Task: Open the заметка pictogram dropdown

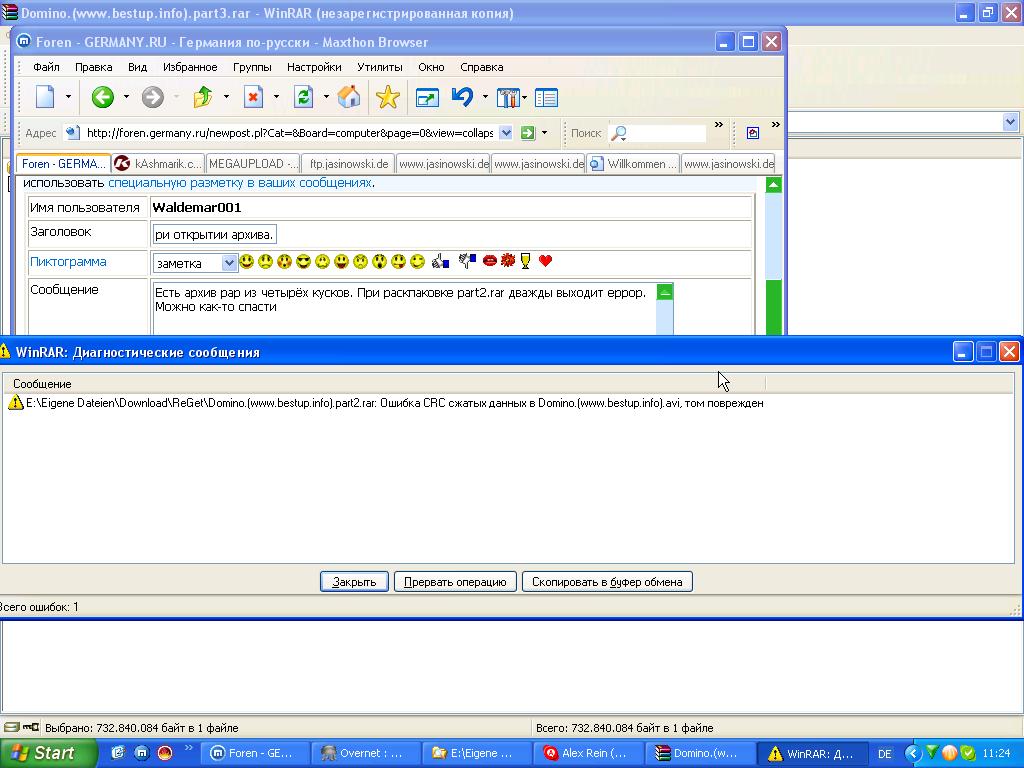Action: pos(229,263)
